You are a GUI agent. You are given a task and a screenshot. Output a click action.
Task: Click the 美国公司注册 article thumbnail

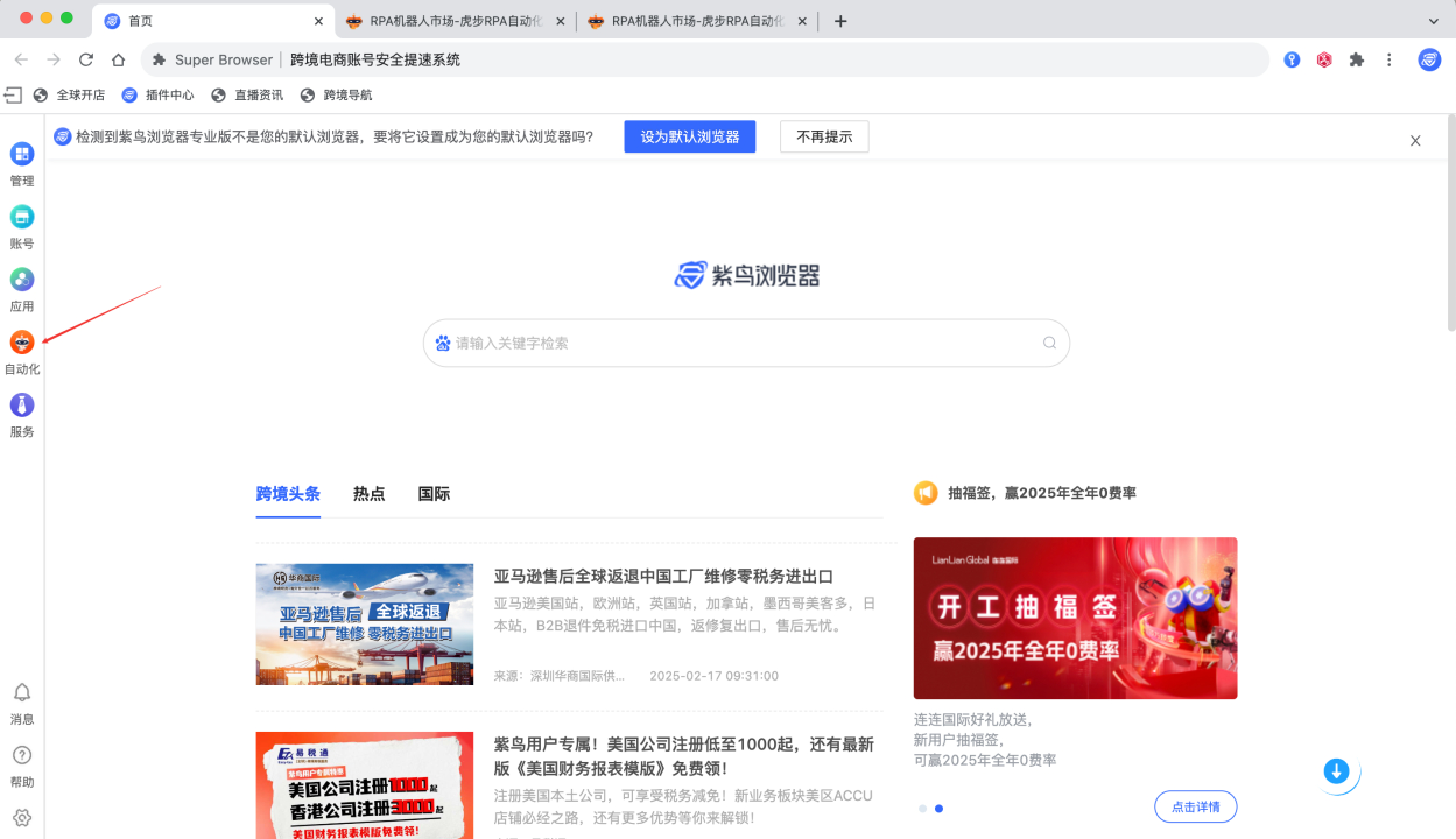point(364,785)
